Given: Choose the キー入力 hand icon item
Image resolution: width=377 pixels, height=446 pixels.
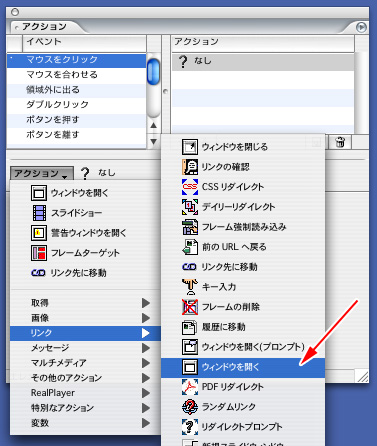Looking at the screenshot, I should pyautogui.click(x=190, y=287).
